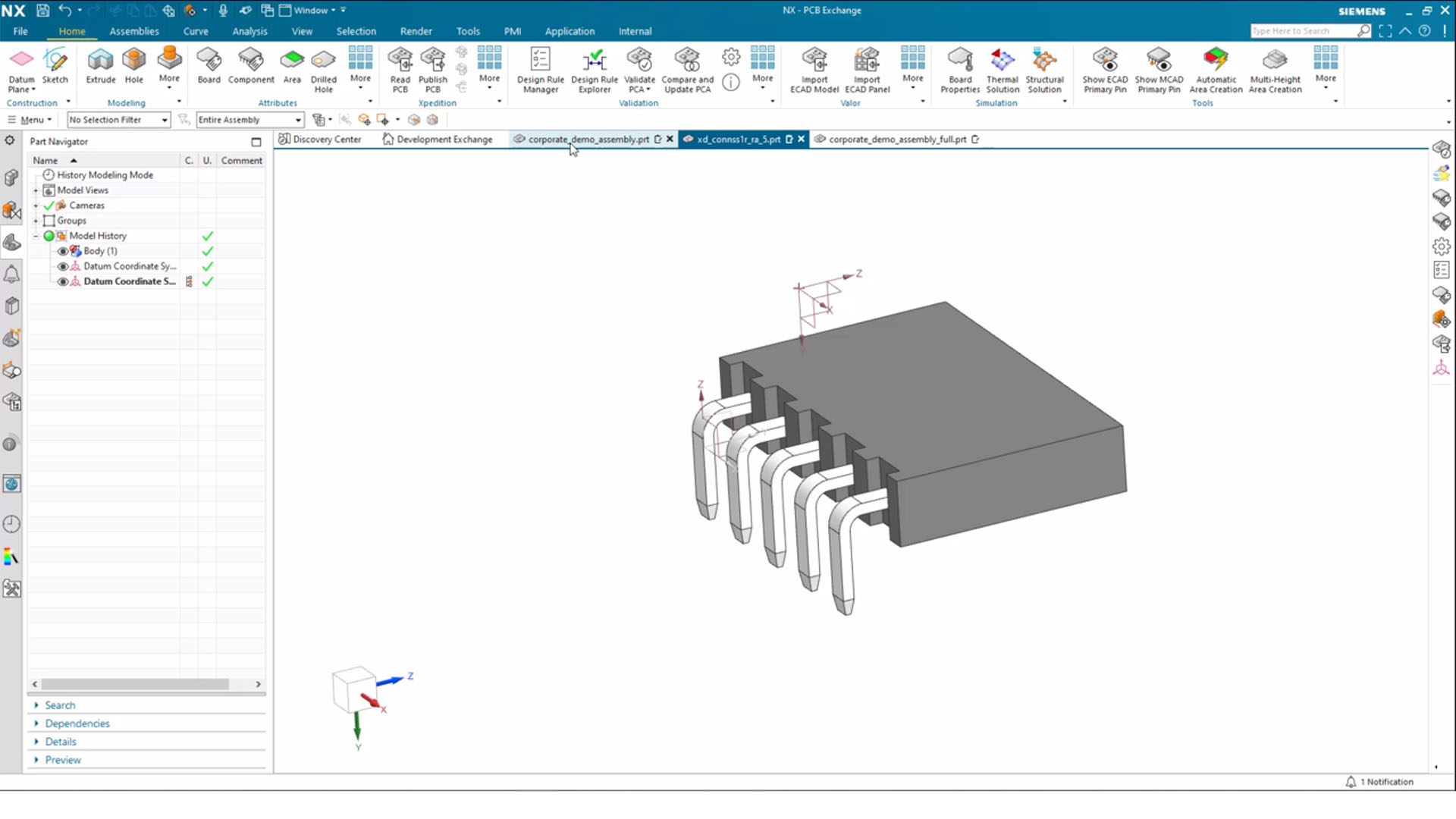Open Compare and Update PCA
The image size is (1456, 819).
[x=687, y=68]
